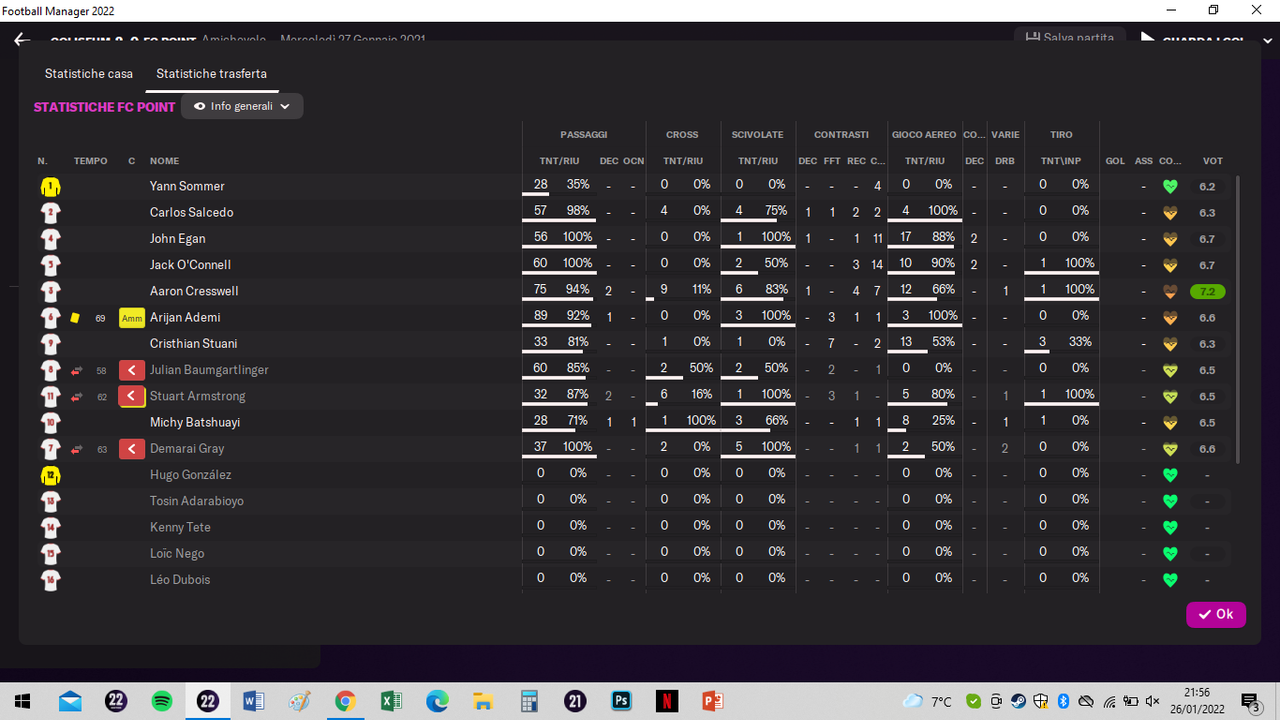The image size is (1280, 720).
Task: Sort by the REC column header
Action: tap(856, 161)
